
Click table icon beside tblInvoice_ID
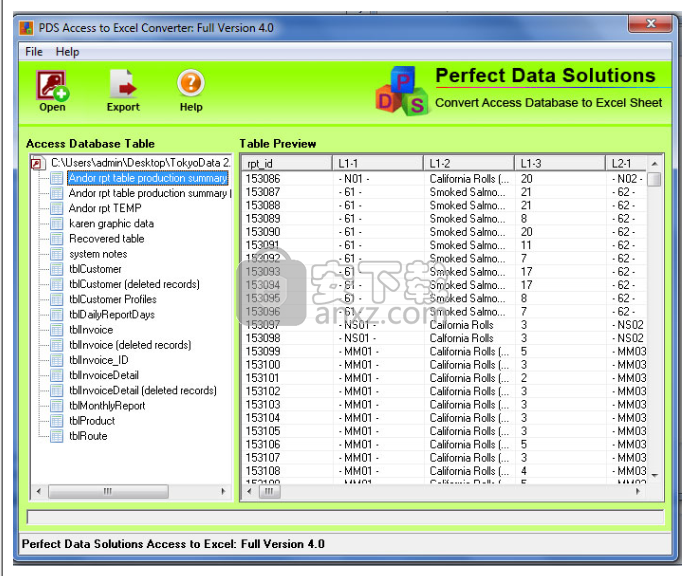coord(57,360)
